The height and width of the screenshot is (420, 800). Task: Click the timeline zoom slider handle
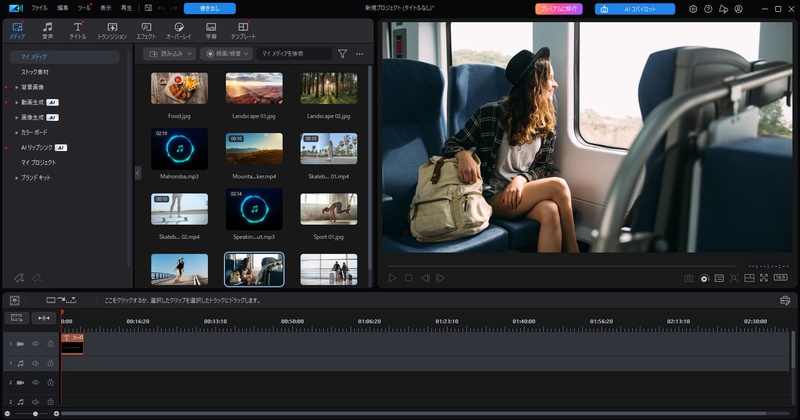35,413
